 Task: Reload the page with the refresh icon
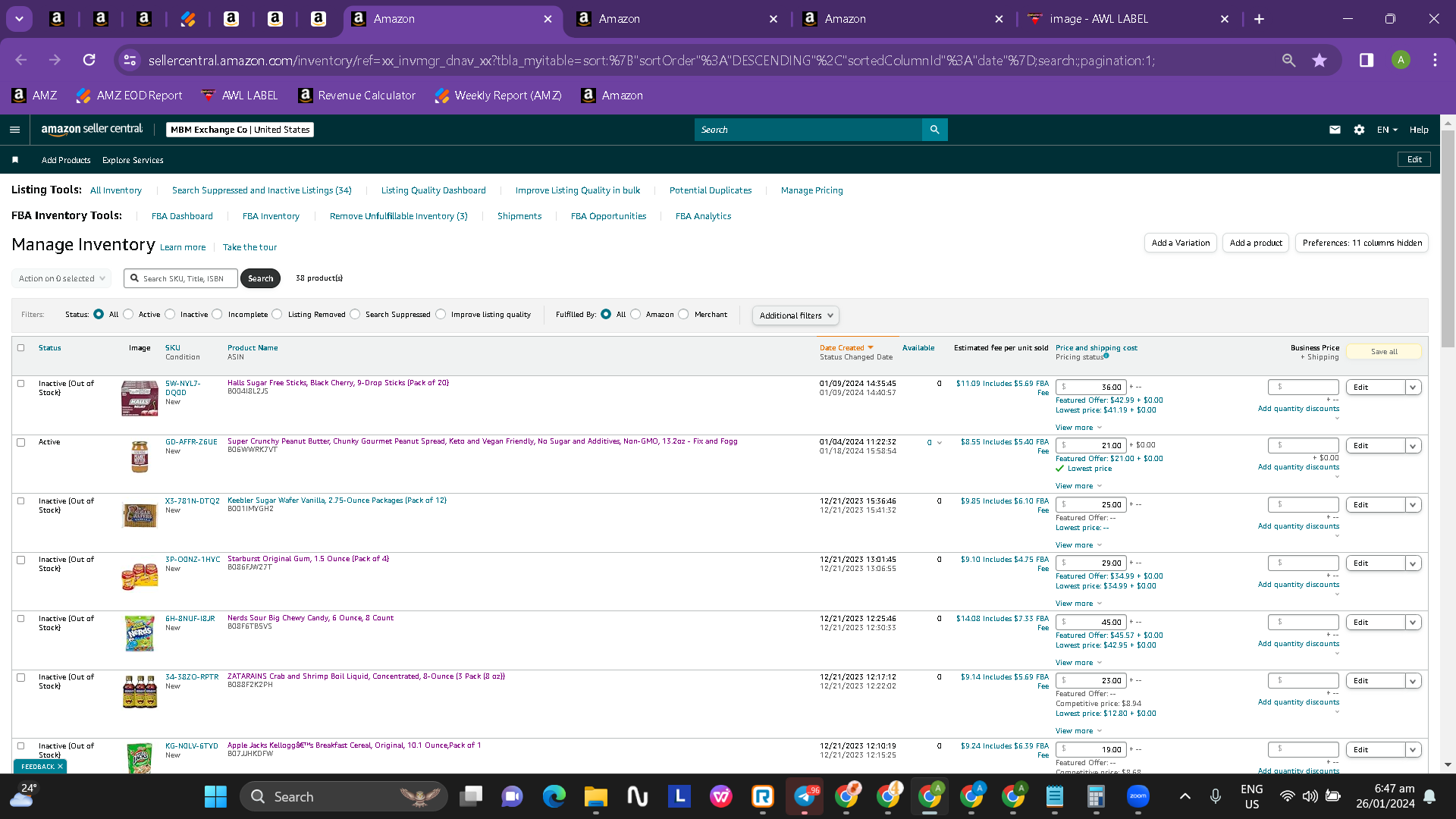89,60
